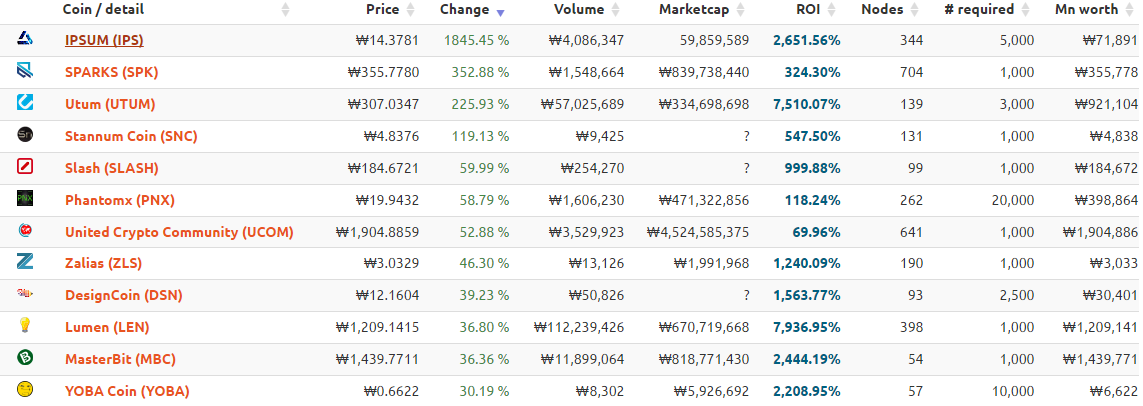This screenshot has width=1143, height=406.
Task: Open the SPARKS (SPK) coin link
Action: [x=112, y=72]
